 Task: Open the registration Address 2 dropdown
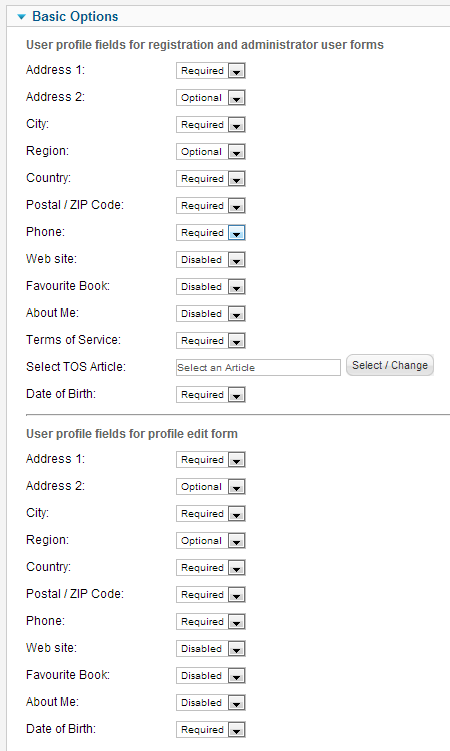pos(211,98)
